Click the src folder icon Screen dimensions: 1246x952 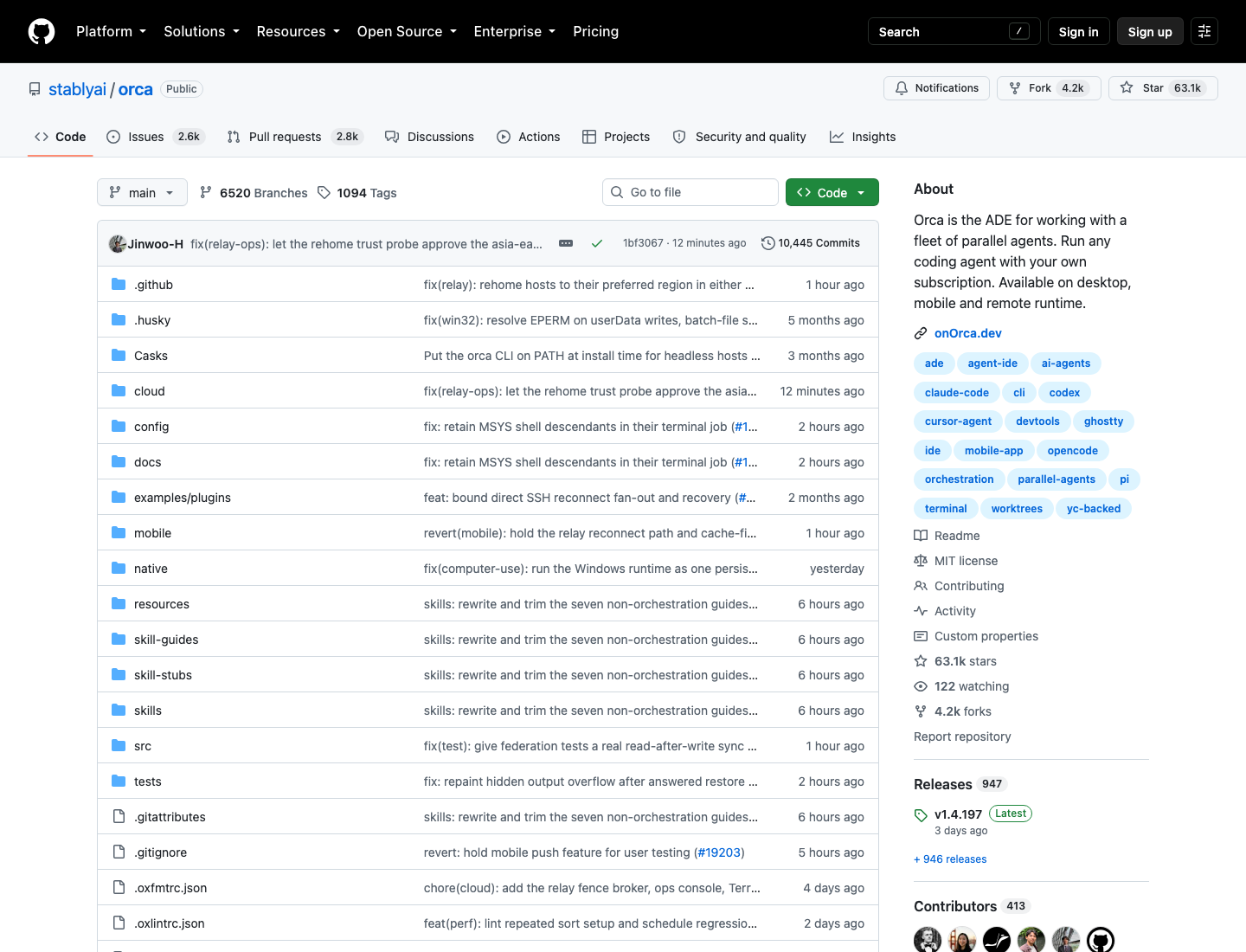pyautogui.click(x=119, y=745)
